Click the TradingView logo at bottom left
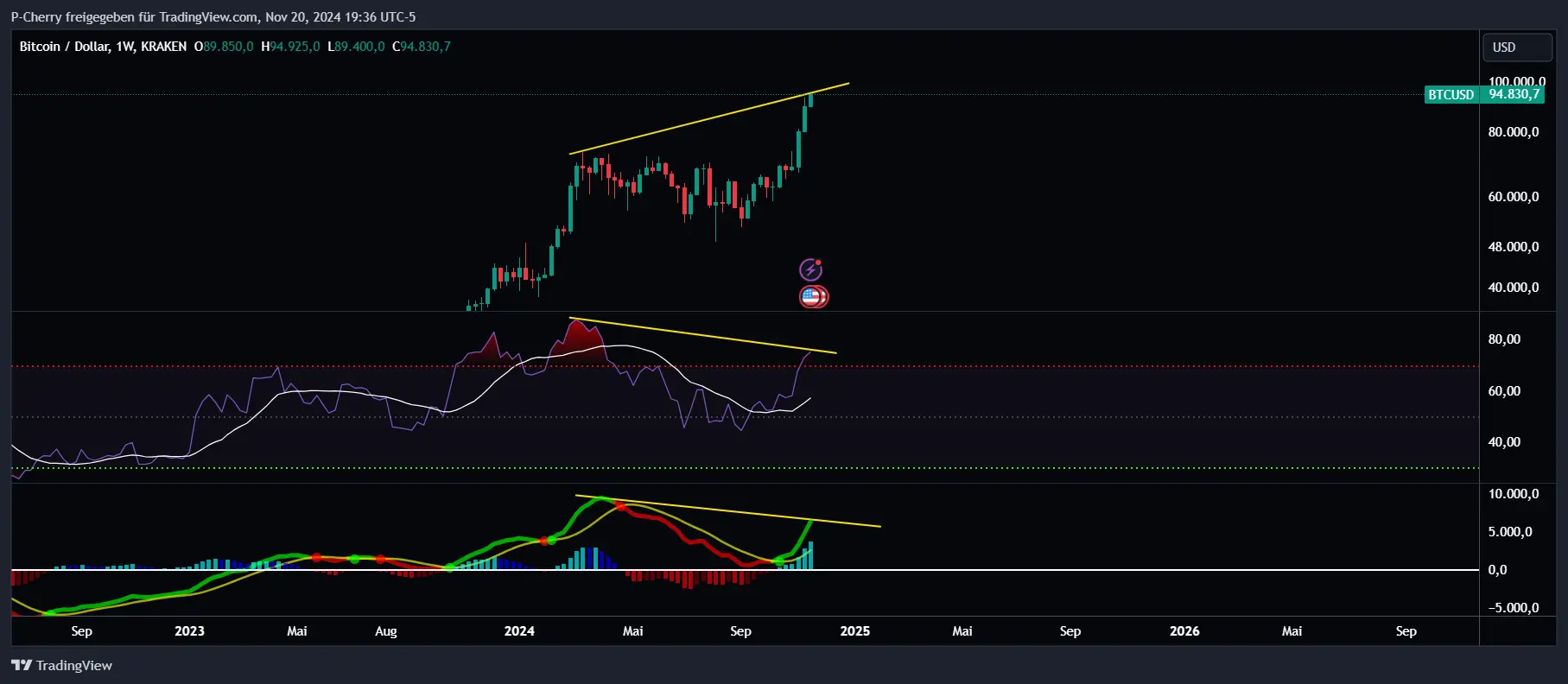Screen dimensions: 1568x684 pos(61,665)
